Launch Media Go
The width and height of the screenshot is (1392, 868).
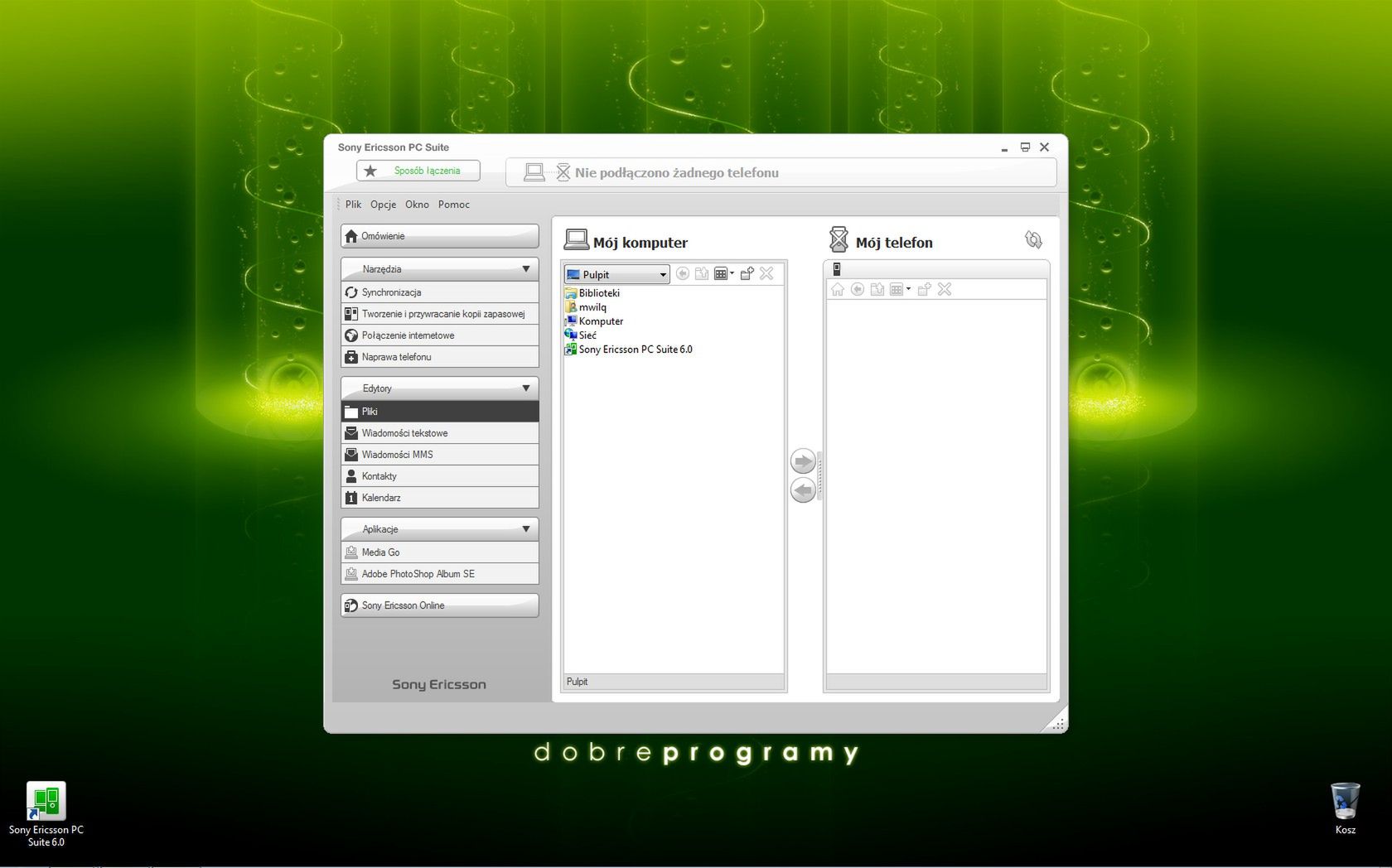click(x=440, y=552)
